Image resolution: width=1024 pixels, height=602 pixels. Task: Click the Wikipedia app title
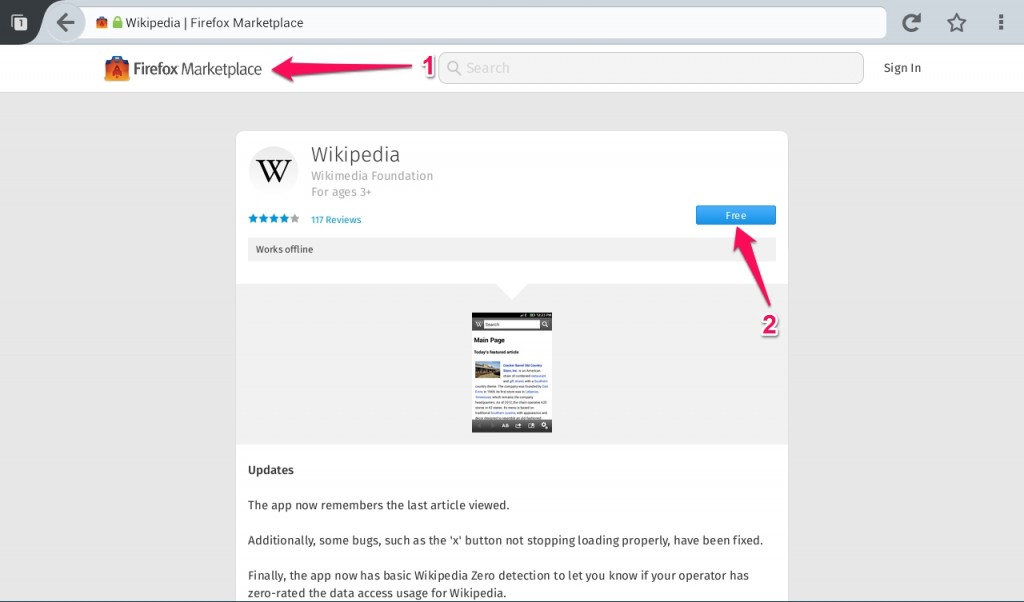(355, 155)
